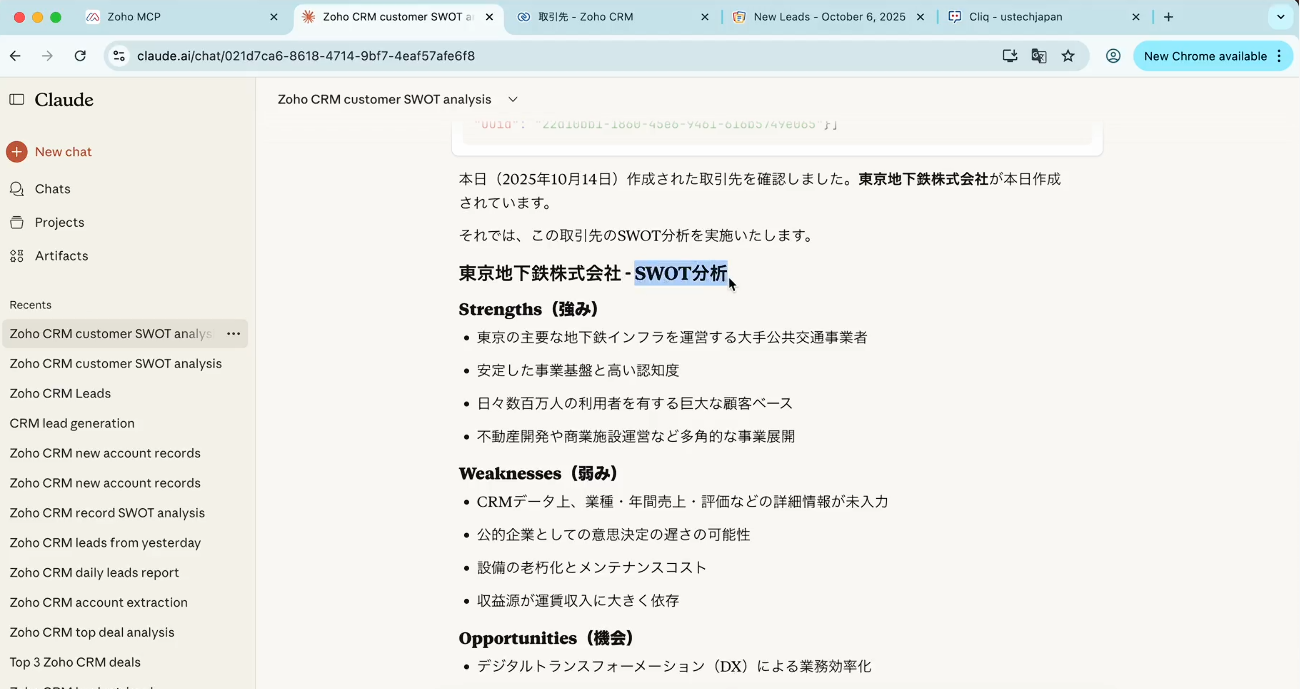The width and height of the screenshot is (1300, 689).
Task: Open the Projects section icon
Action: [17, 222]
